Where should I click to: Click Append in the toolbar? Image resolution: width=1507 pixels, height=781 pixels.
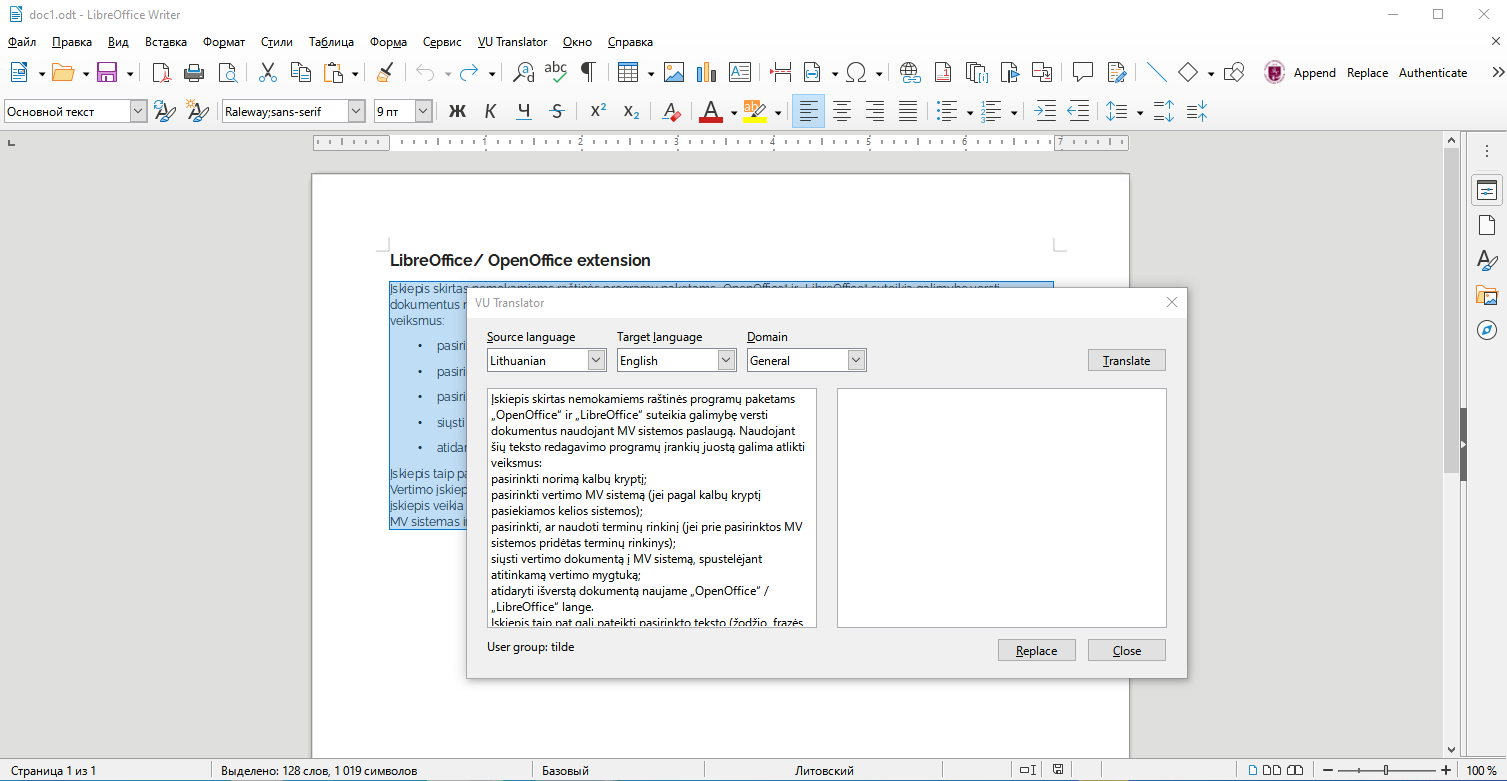click(x=1315, y=72)
